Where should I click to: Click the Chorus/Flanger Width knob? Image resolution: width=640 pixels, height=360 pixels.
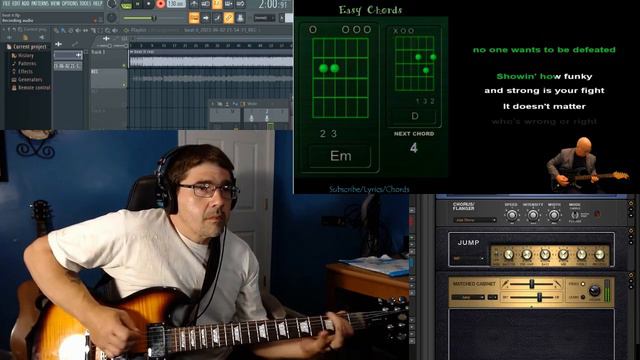[554, 215]
